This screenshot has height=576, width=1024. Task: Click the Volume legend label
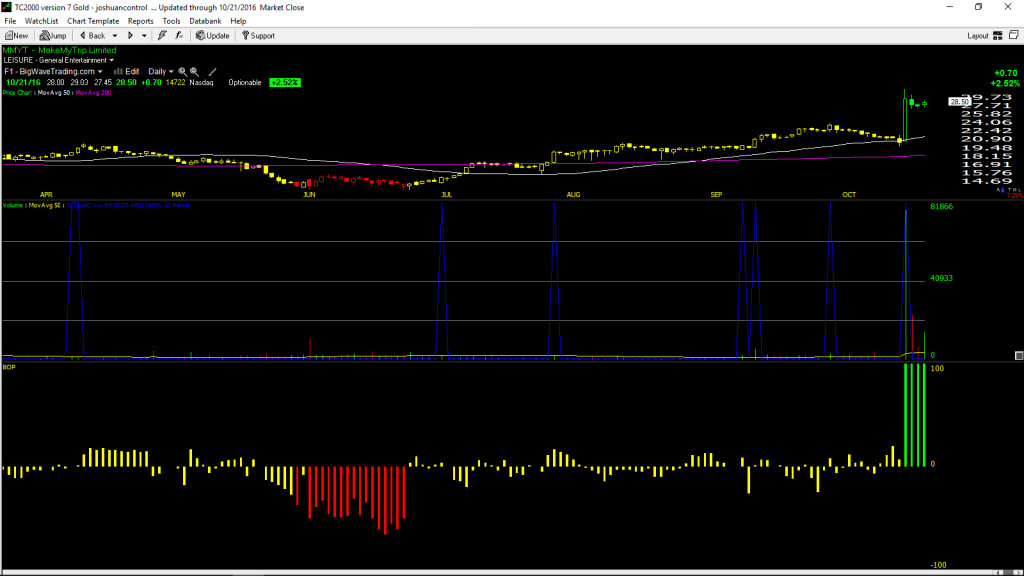[13, 206]
